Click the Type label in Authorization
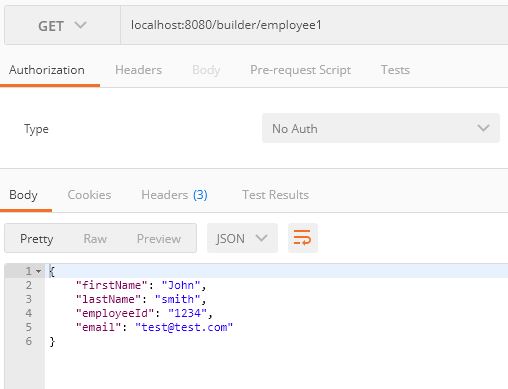Image resolution: width=508 pixels, height=389 pixels. (x=36, y=129)
